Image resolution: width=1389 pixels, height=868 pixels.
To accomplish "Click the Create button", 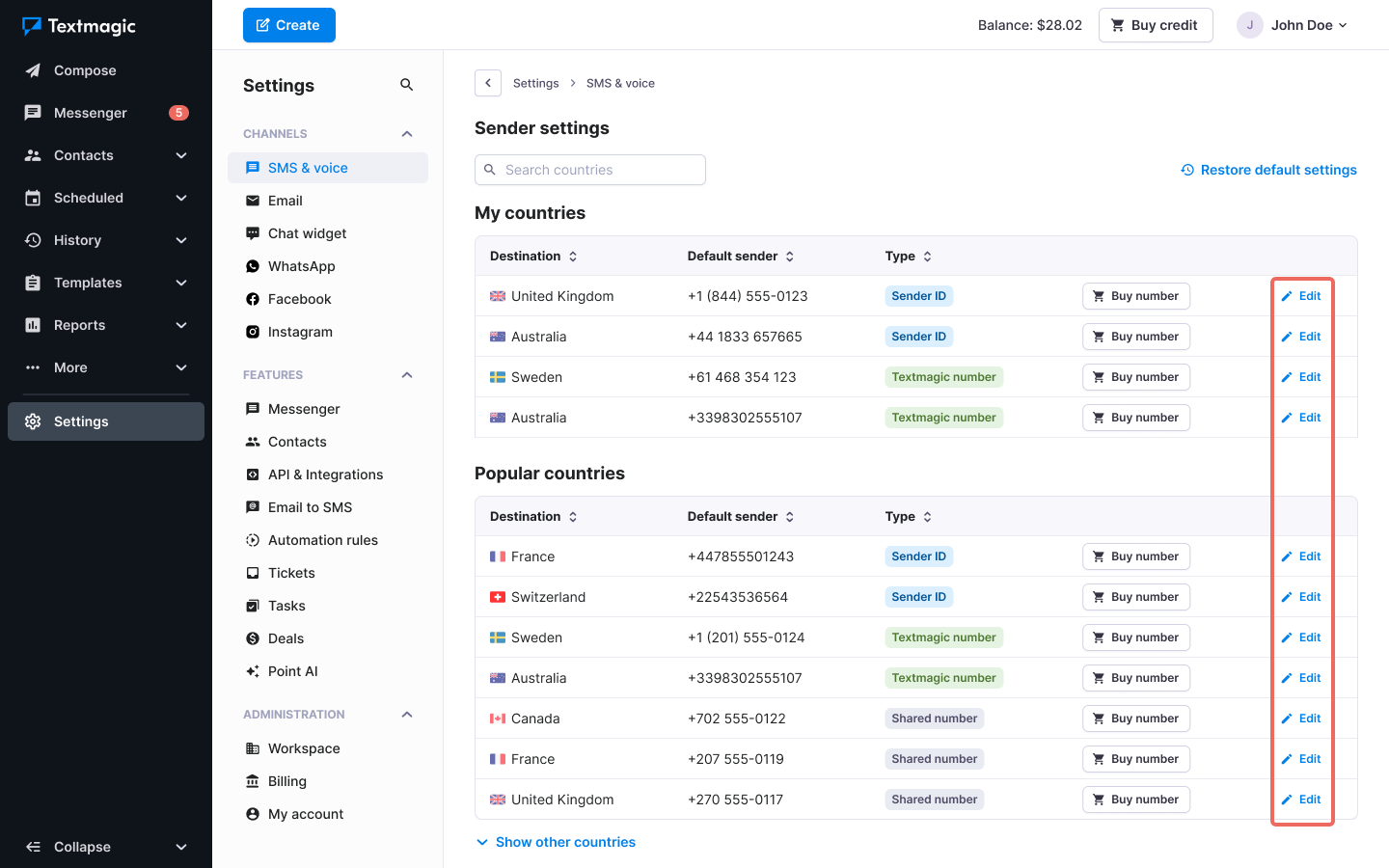I will 289,25.
